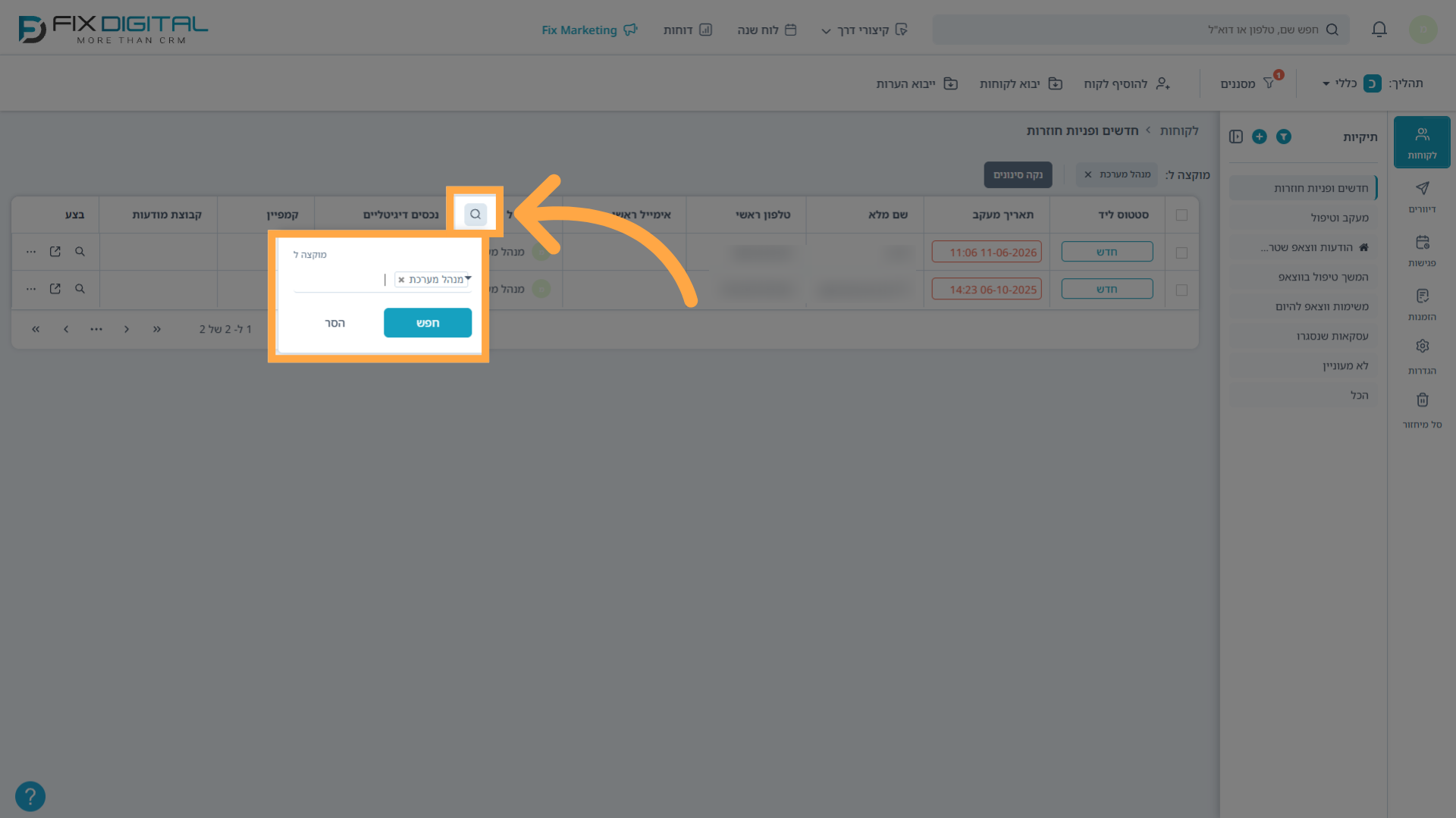Select folder מעקב וטיפול
Viewport: 1456px width, 818px height.
coord(1303,218)
